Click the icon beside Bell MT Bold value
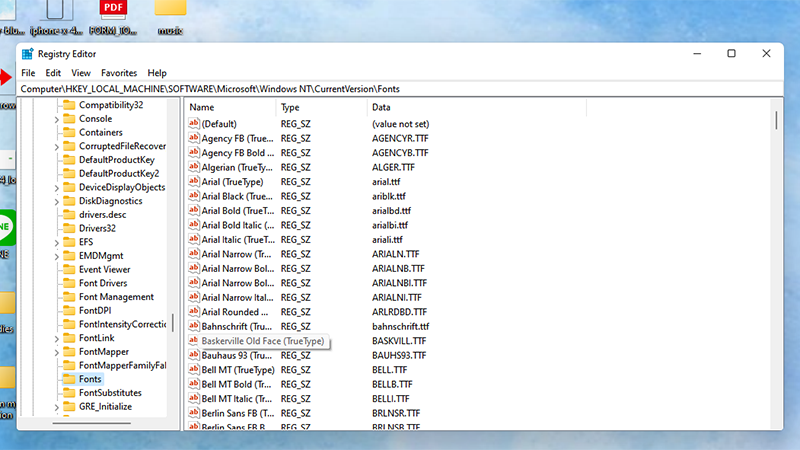Viewport: 800px width, 450px height. click(193, 384)
